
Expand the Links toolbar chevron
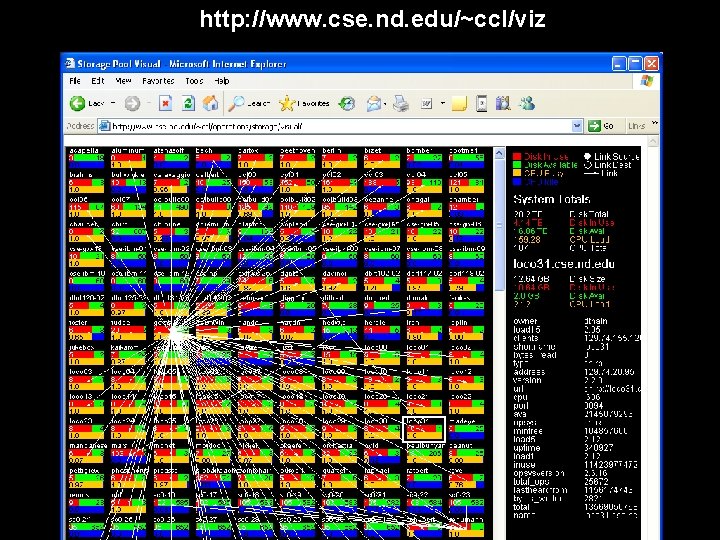coord(654,123)
